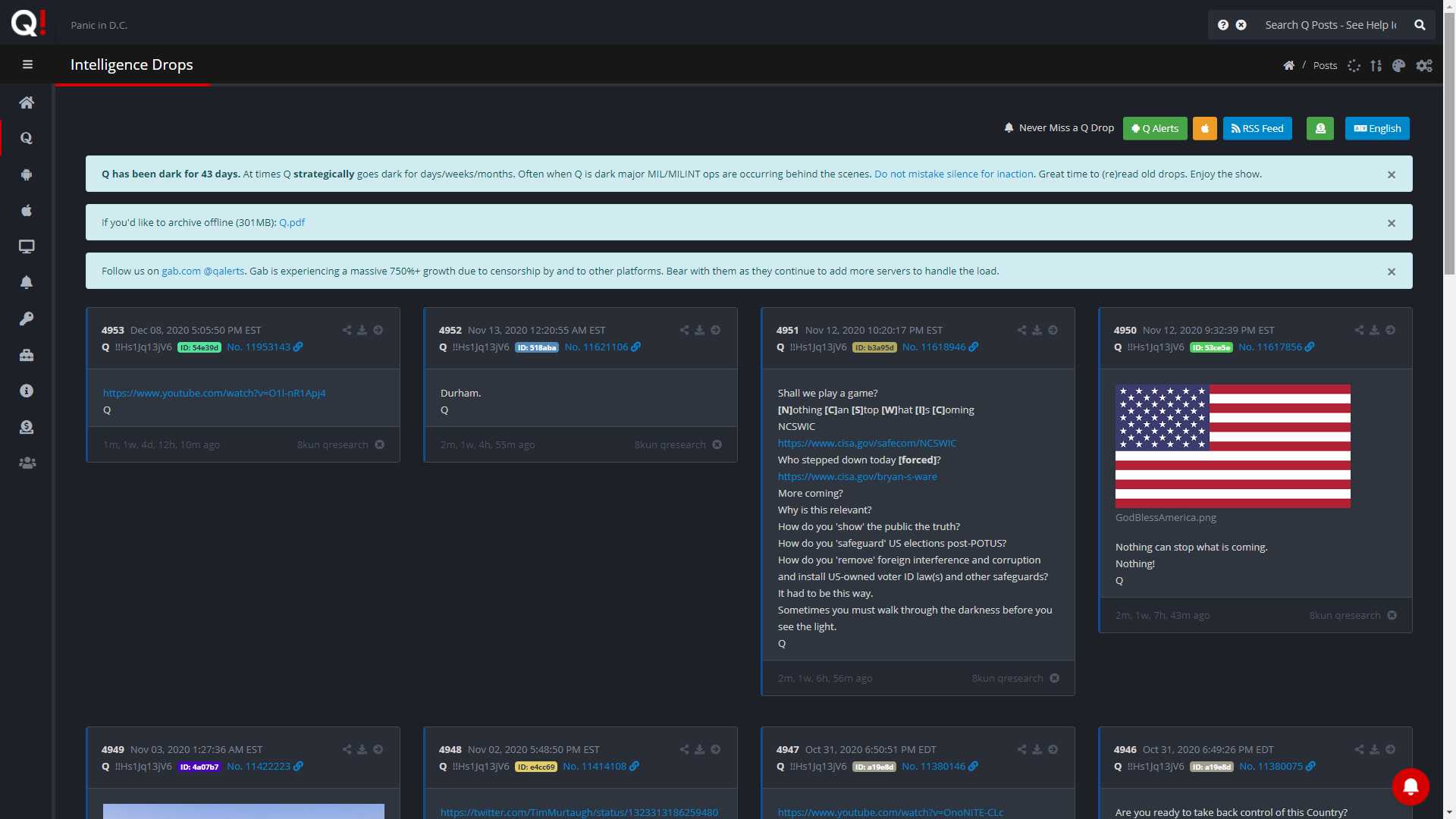
Task: Toggle the sort order arrows icon
Action: pos(1376,66)
